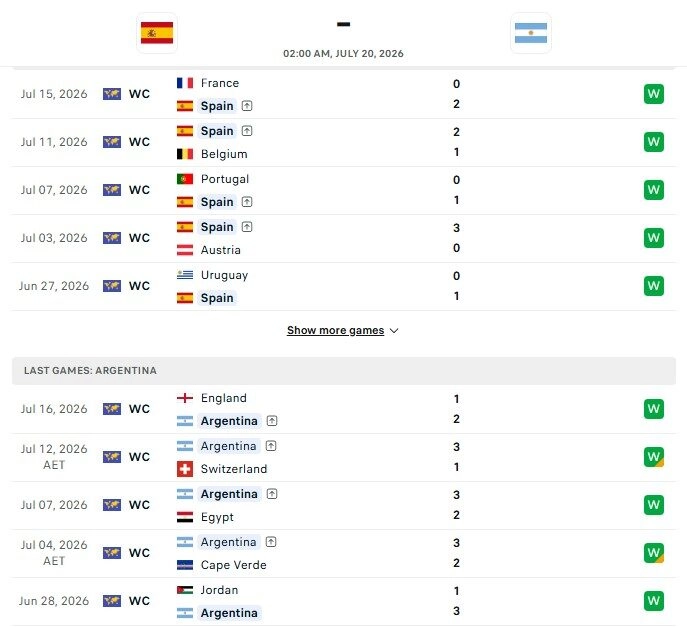Open the Switzerland team link

point(234,469)
